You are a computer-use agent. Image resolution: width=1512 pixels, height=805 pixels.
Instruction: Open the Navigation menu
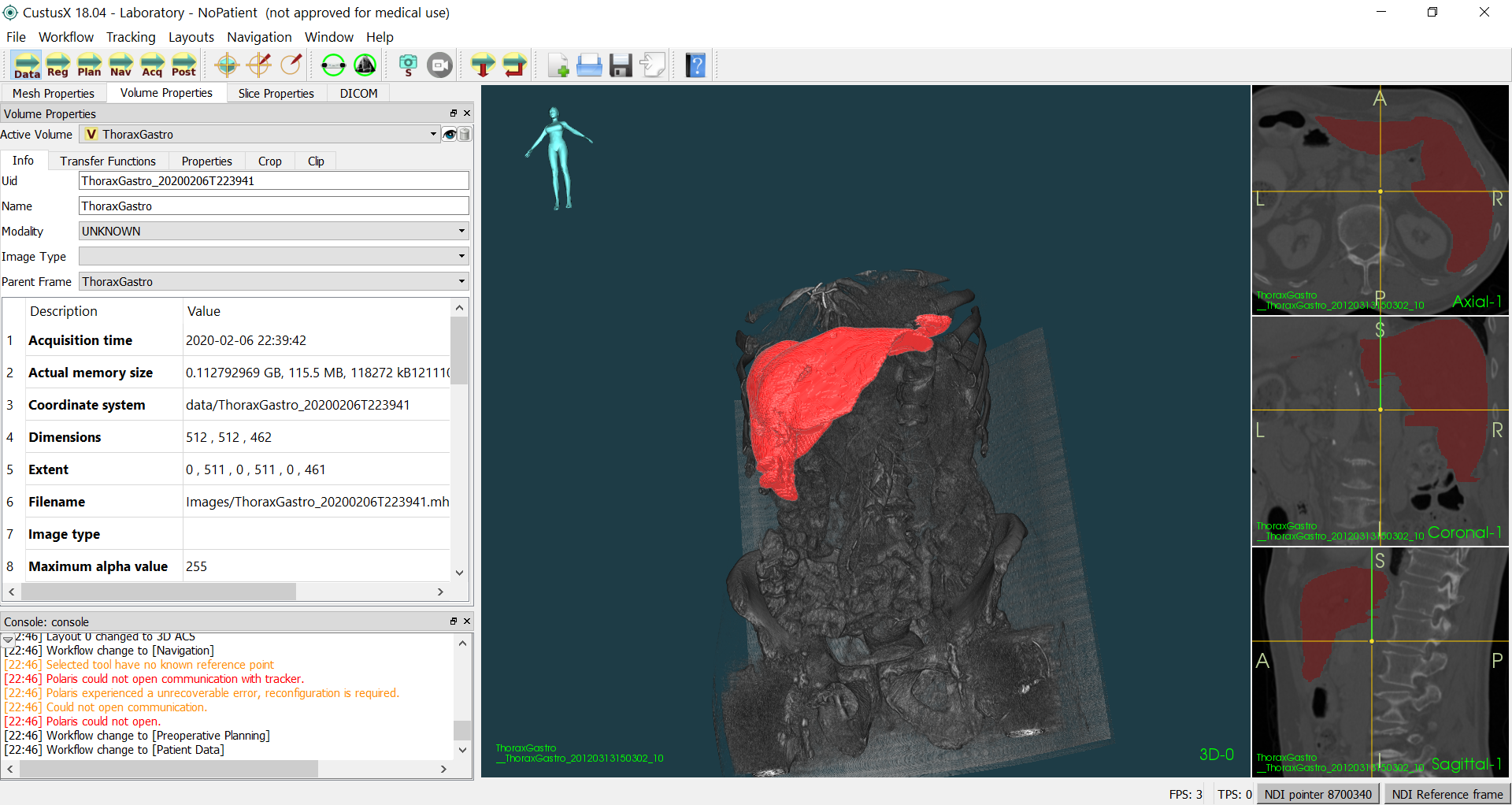tap(259, 37)
